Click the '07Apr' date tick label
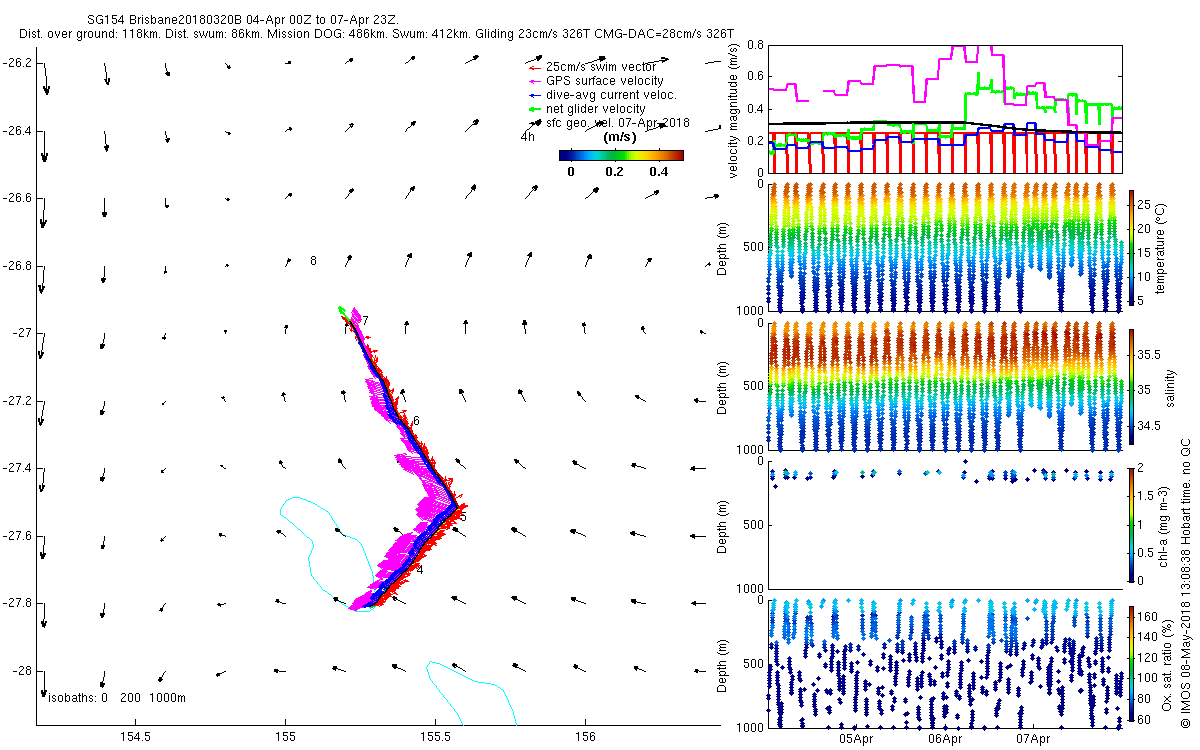Screen dimensions: 1200x750 pos(1033,739)
